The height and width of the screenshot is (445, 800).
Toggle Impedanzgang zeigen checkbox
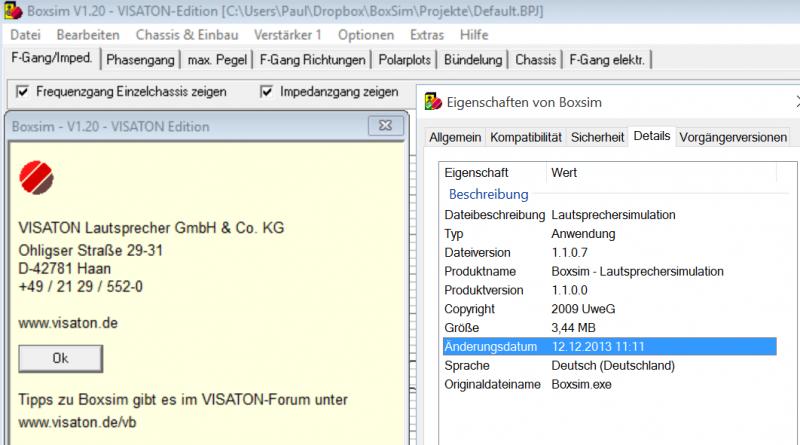point(266,91)
